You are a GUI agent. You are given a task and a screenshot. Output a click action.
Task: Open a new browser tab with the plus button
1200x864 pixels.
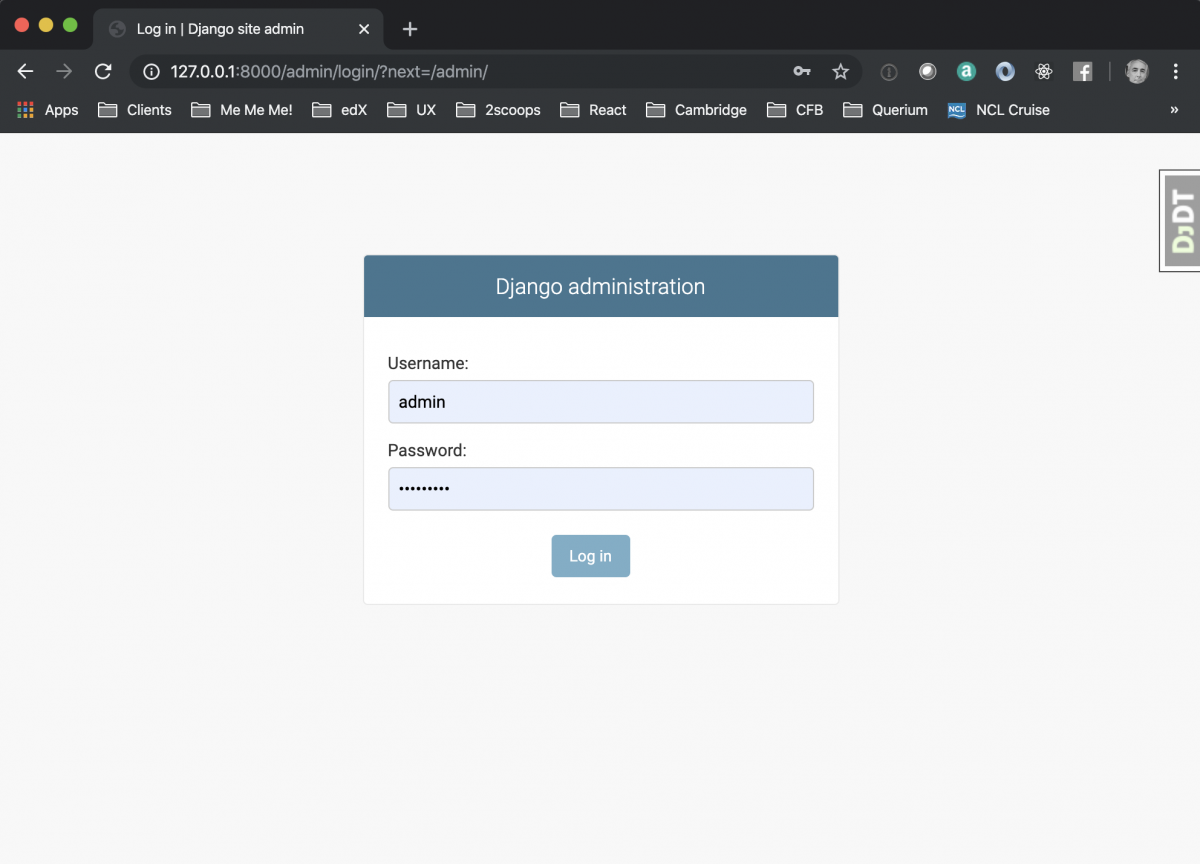(409, 28)
